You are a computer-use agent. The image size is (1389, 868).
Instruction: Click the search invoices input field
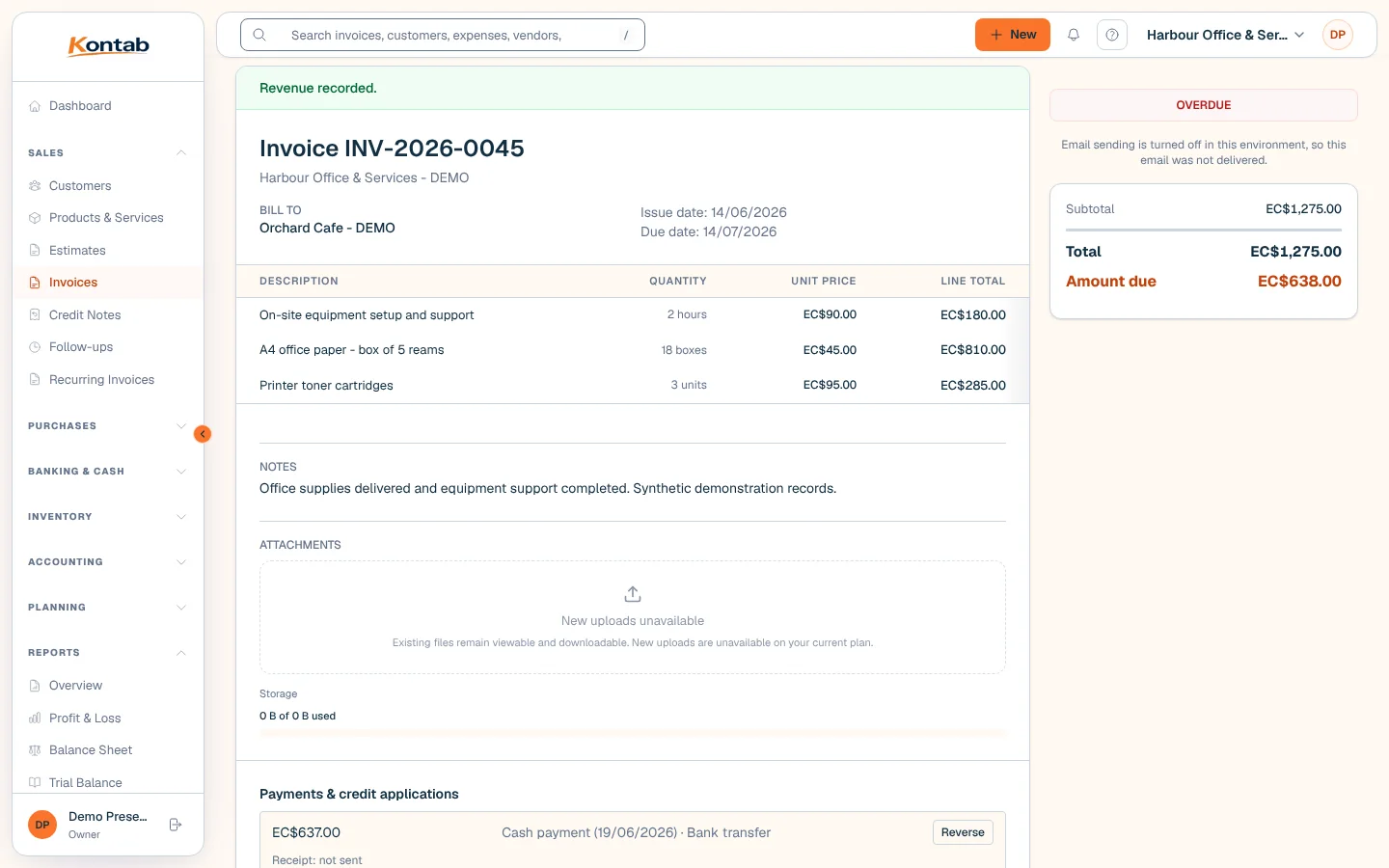coord(443,35)
